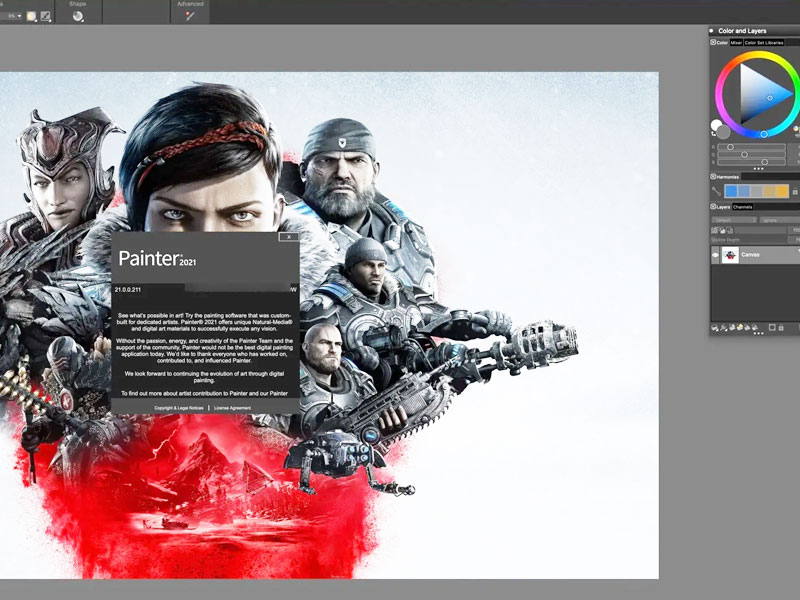Adjust the first (top) color slider knob
Image resolution: width=800 pixels, height=600 pixels.
pos(730,147)
